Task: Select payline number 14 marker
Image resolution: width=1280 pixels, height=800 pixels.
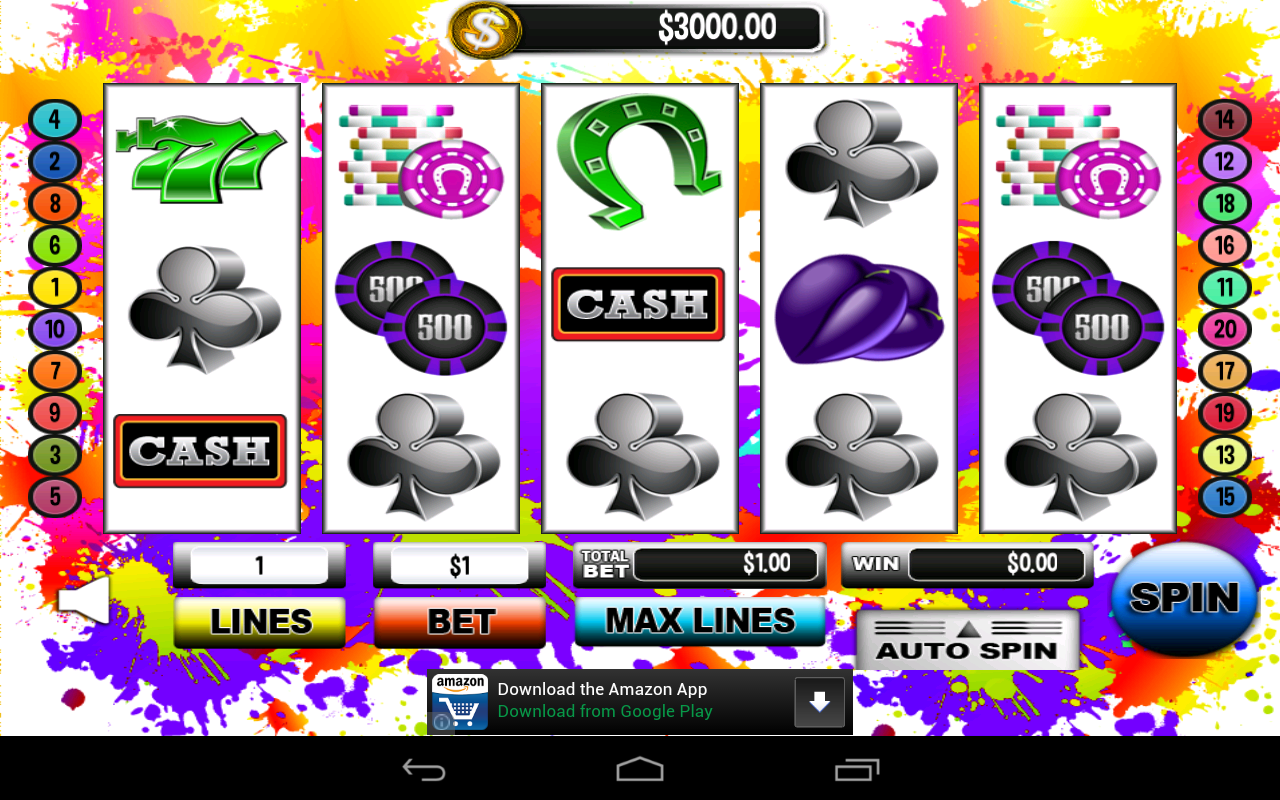Action: tap(1225, 120)
